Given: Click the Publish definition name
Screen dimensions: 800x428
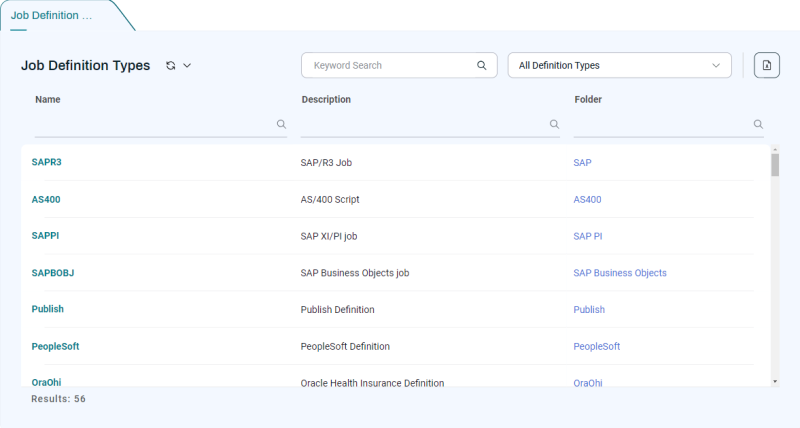Looking at the screenshot, I should pyautogui.click(x=48, y=309).
